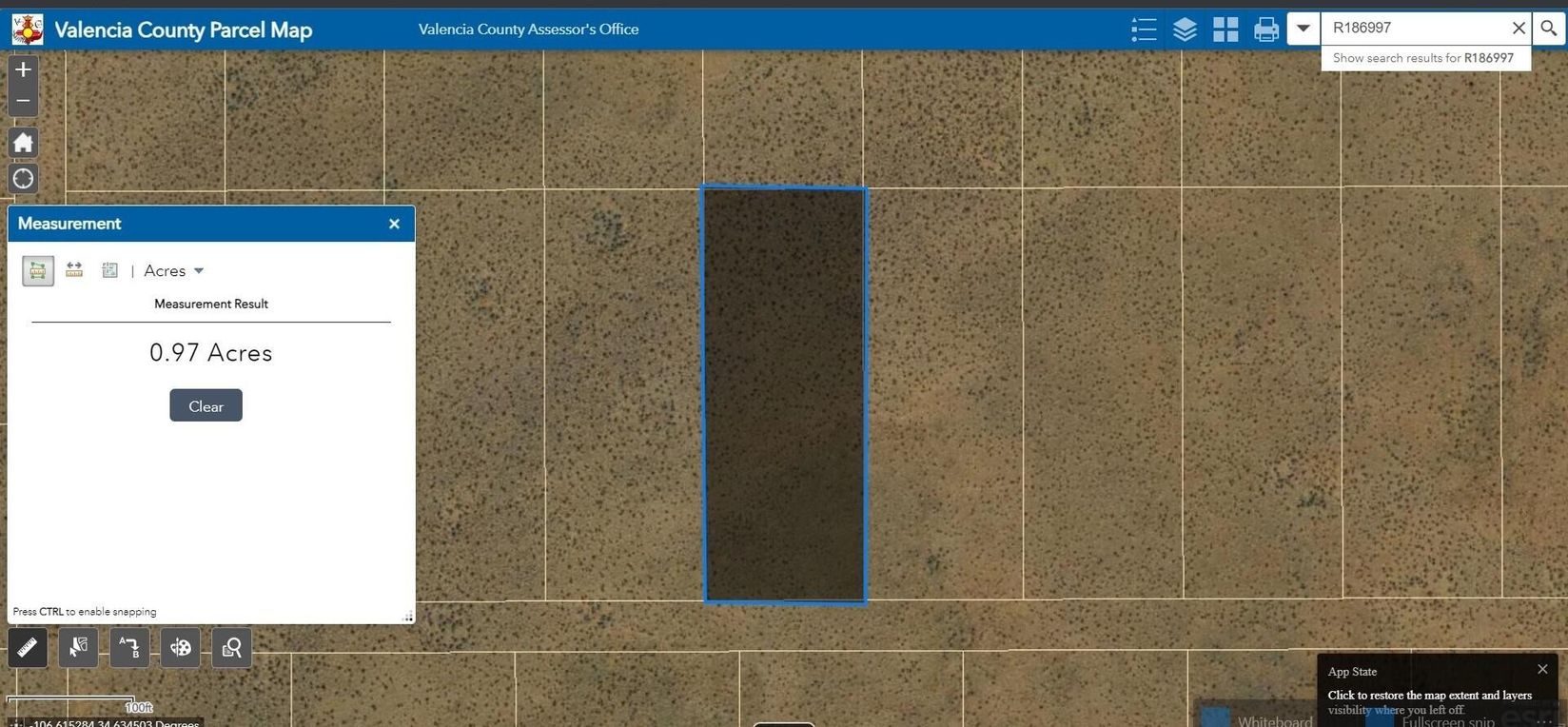Click the Print icon in header
1568x727 pixels.
tap(1266, 29)
